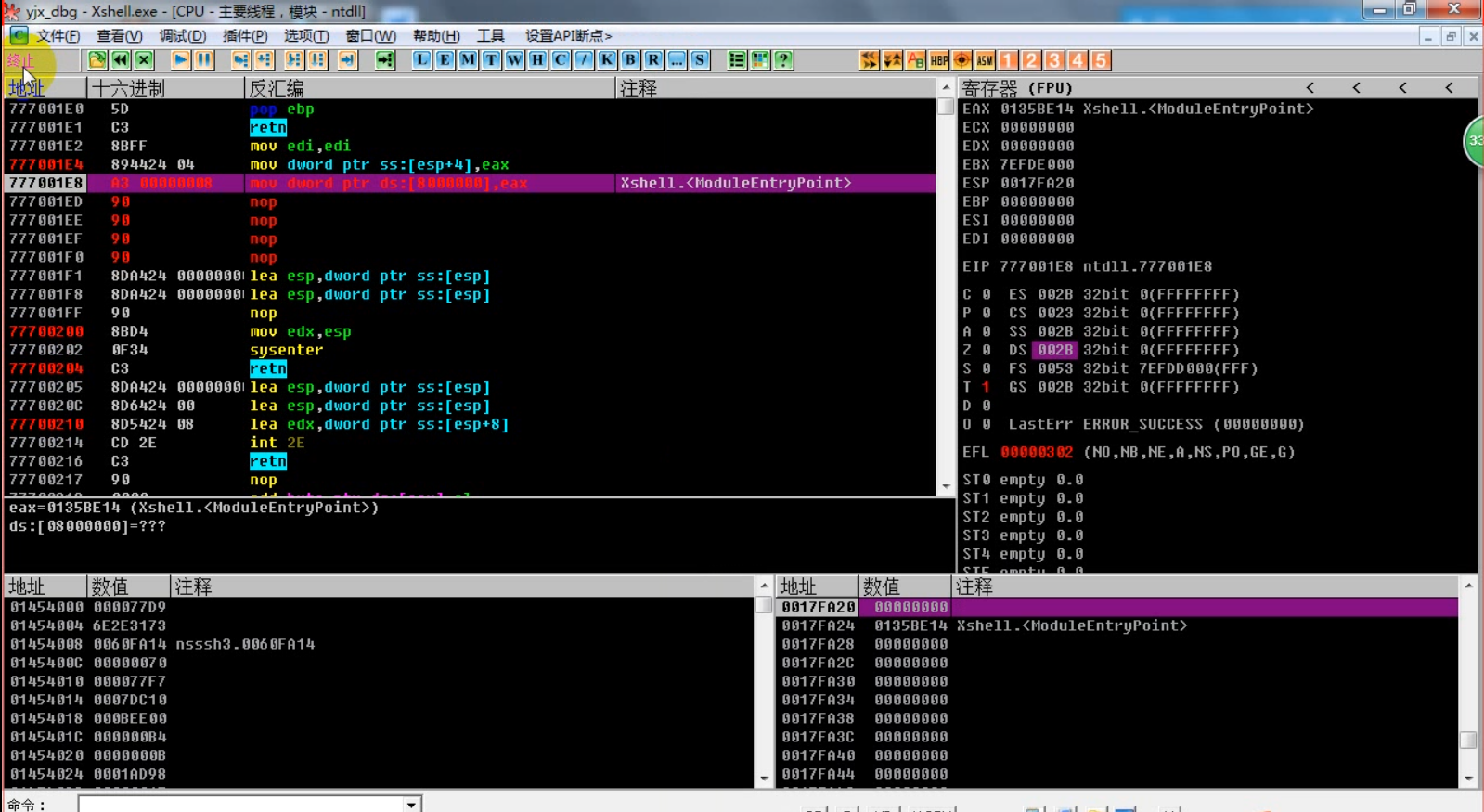1484x812 pixels.
Task: Open the 插件(P) menu
Action: click(245, 36)
